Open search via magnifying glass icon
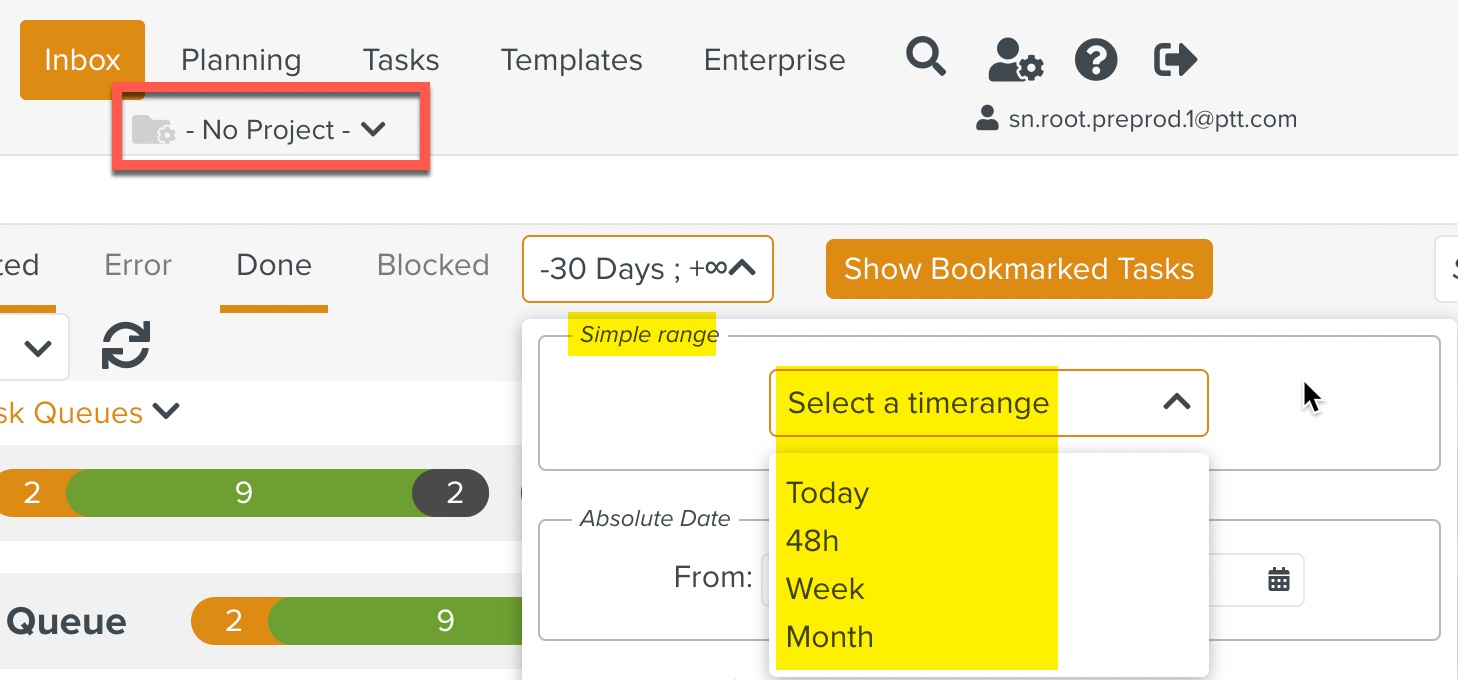Viewport: 1458px width, 680px height. 926,57
